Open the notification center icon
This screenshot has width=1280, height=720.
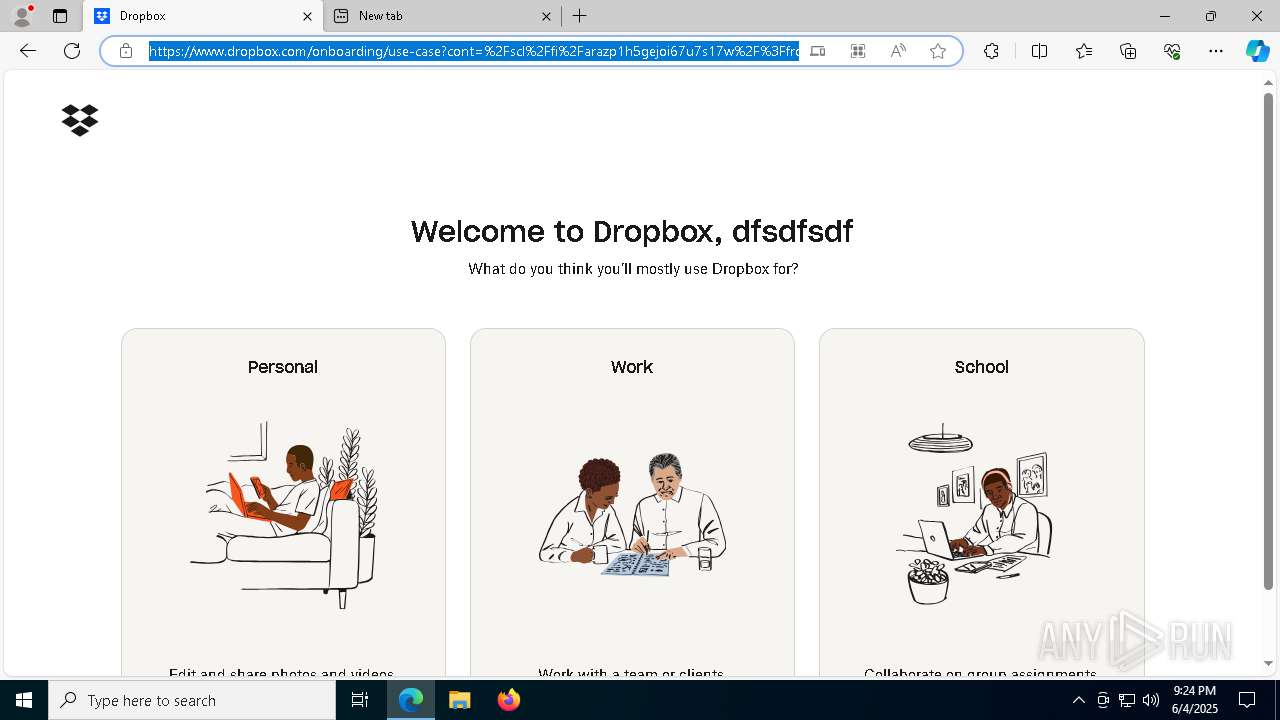tap(1247, 700)
